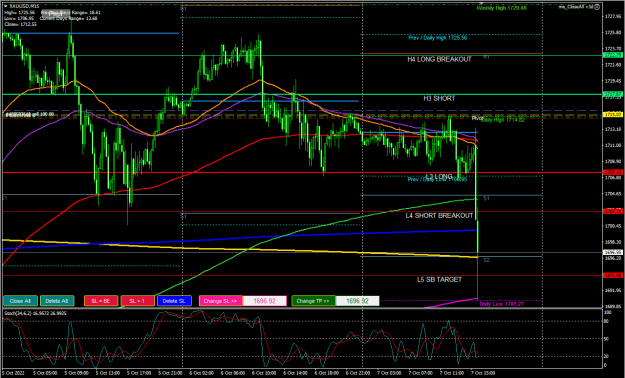The image size is (625, 378).
Task: Click the pink Change SL >> button
Action: (220, 301)
